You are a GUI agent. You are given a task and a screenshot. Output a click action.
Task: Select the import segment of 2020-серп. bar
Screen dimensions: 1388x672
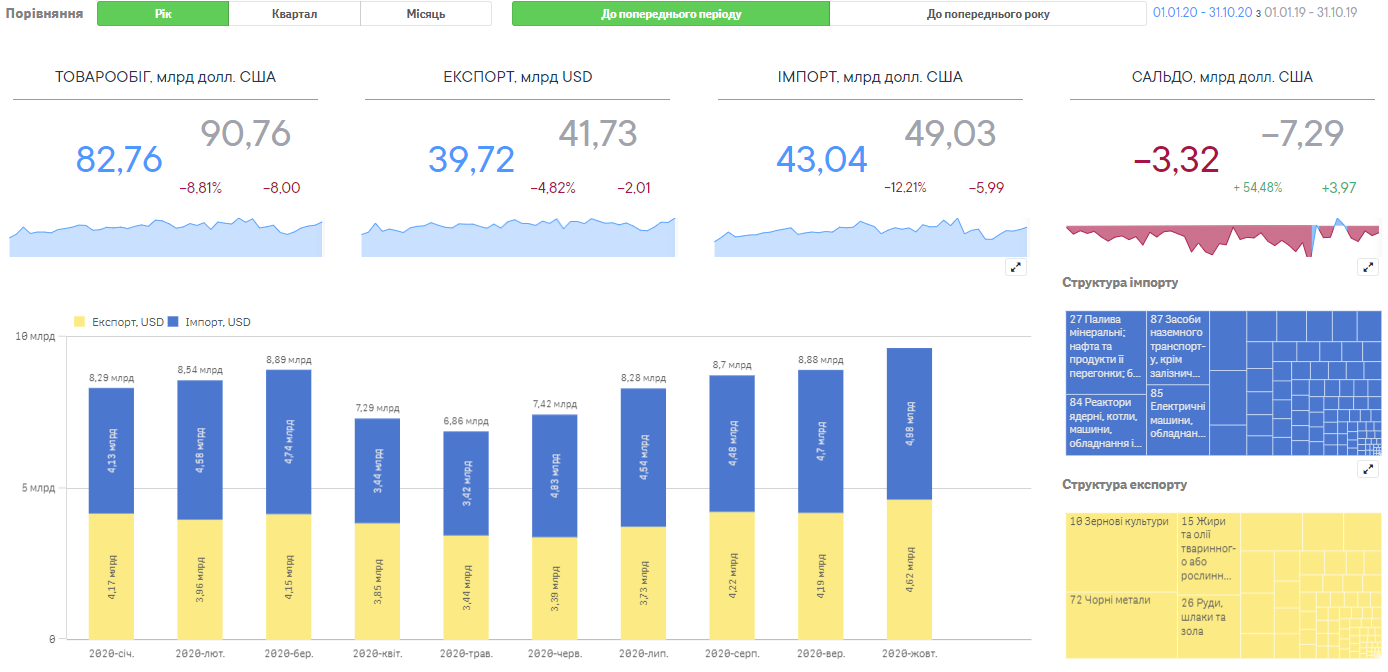(x=732, y=444)
